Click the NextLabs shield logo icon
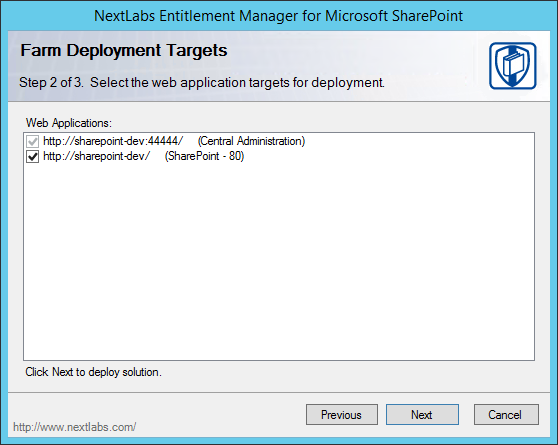The width and height of the screenshot is (558, 445). coord(512,66)
